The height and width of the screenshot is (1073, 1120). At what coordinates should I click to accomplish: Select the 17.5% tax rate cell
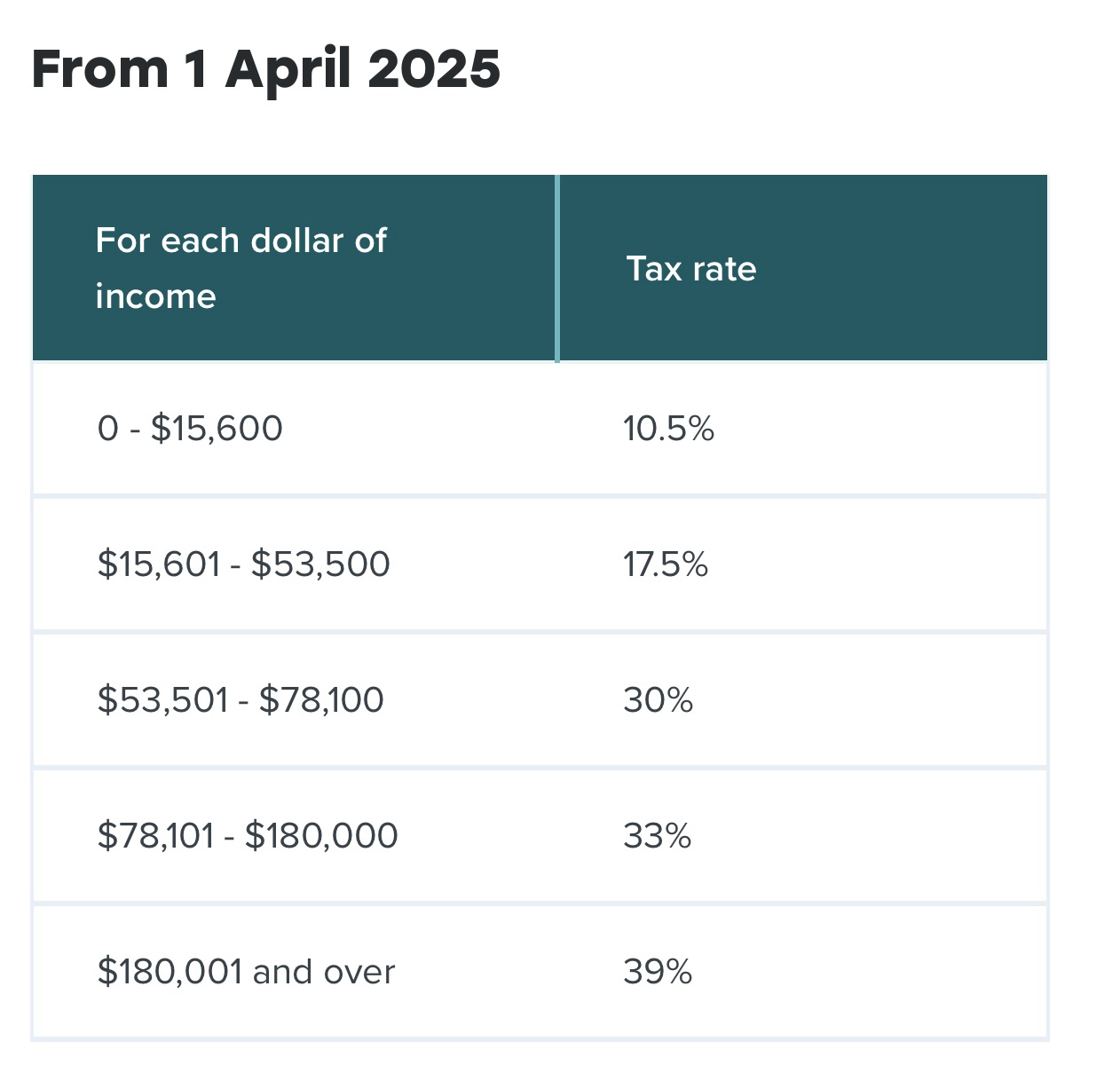[x=666, y=564]
